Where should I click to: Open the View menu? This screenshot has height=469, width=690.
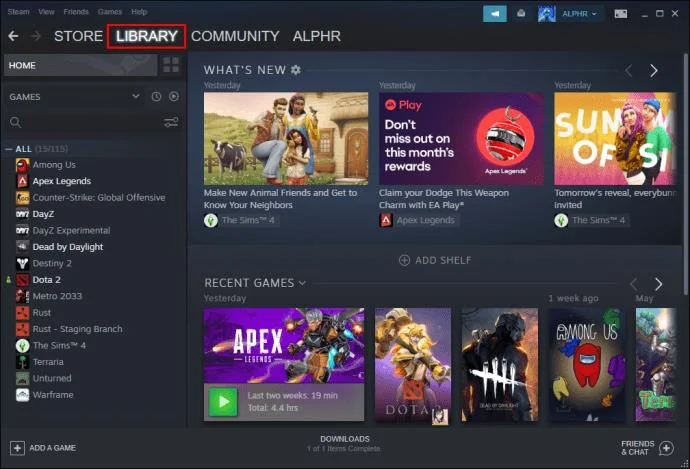(46, 11)
